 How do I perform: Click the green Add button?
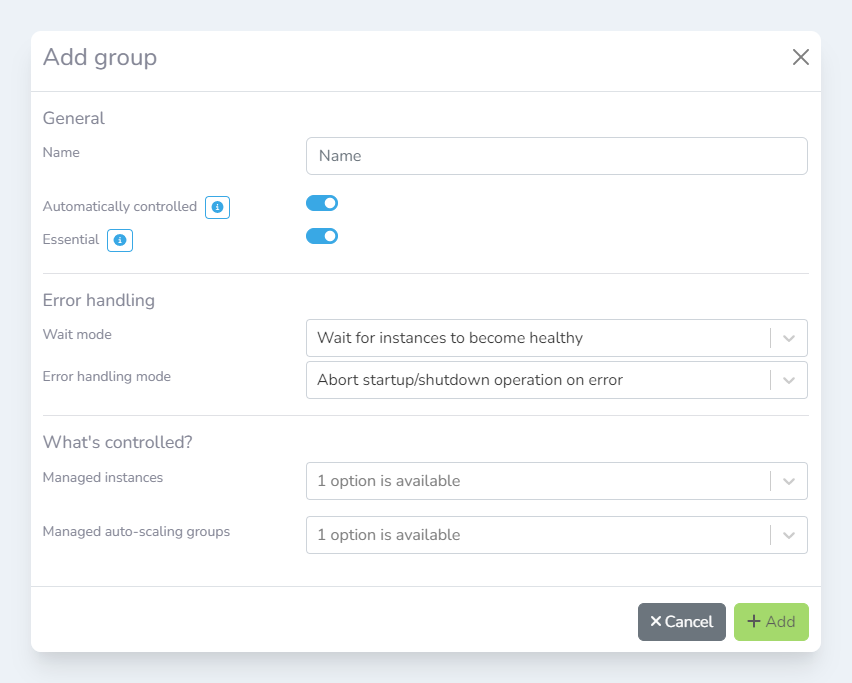pyautogui.click(x=771, y=622)
